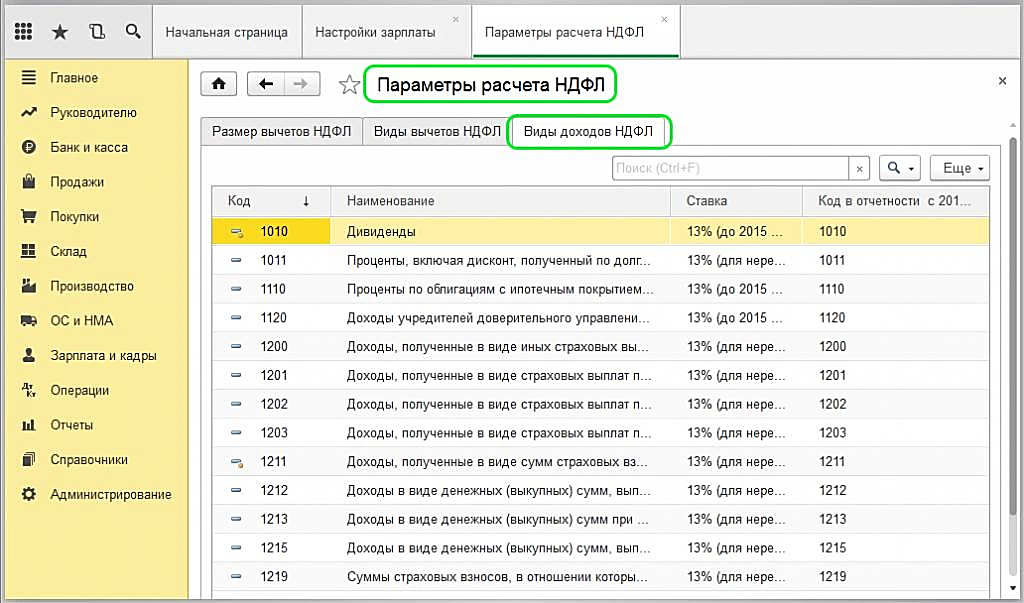The height and width of the screenshot is (603, 1024).
Task: Open Главное section in sidebar
Action: [74, 78]
